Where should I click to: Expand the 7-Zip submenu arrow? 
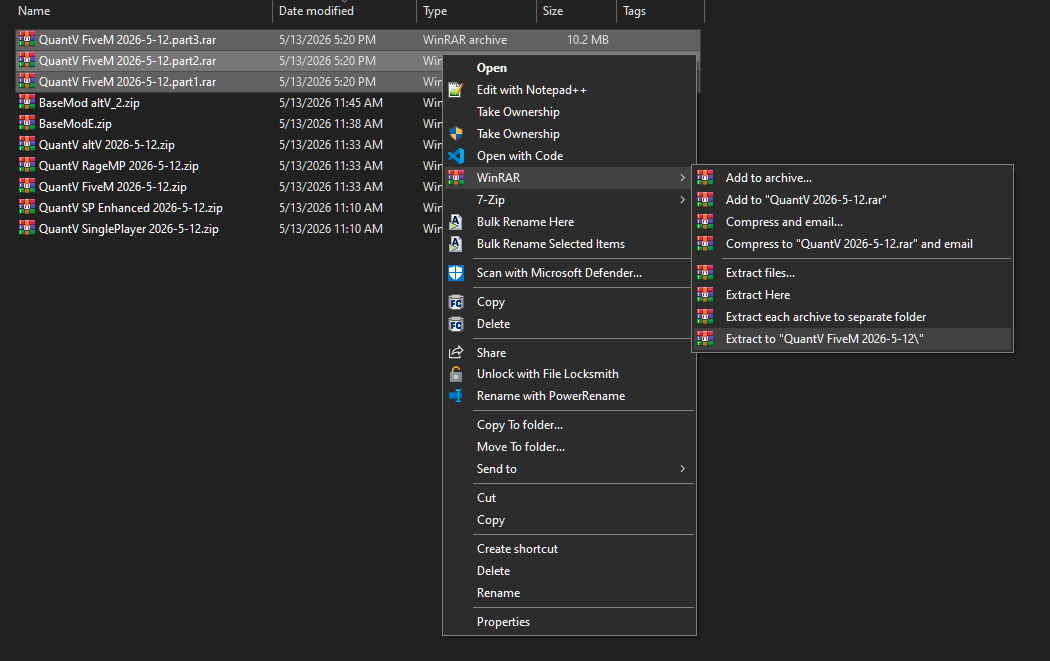pos(682,200)
